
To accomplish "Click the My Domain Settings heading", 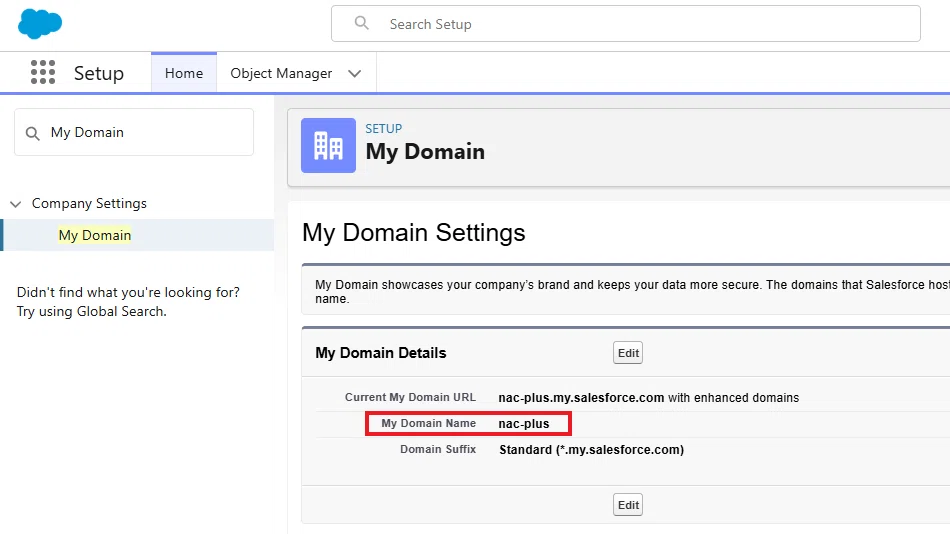I will pos(414,233).
